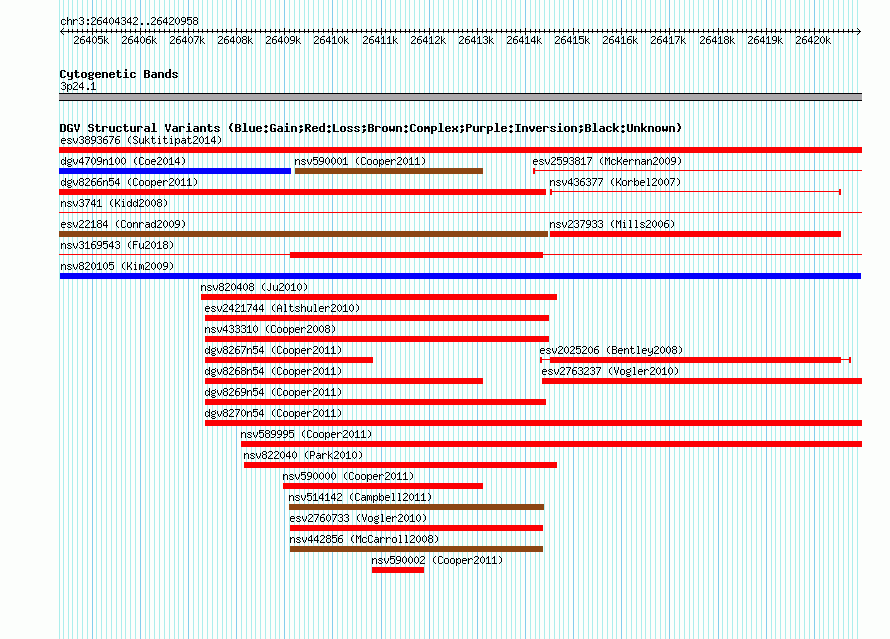
Task: Click the esv2421744 (Altshuler2010) label
Action: 282,308
